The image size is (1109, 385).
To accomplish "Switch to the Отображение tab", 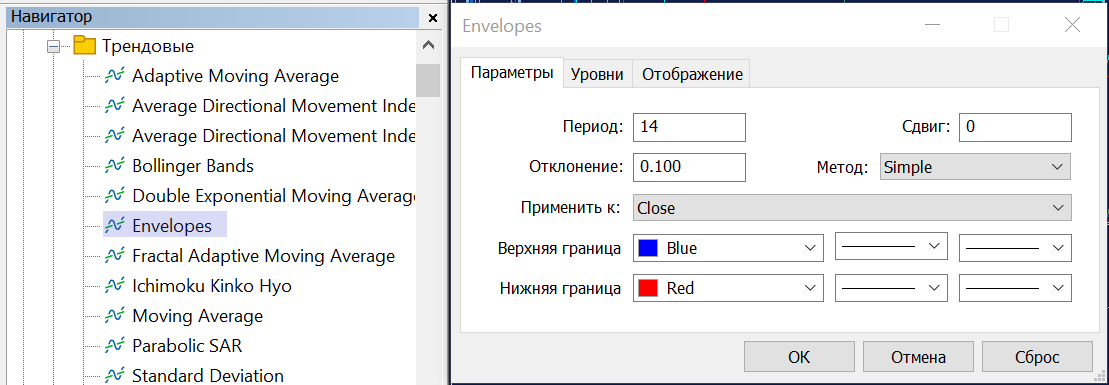I will click(692, 74).
